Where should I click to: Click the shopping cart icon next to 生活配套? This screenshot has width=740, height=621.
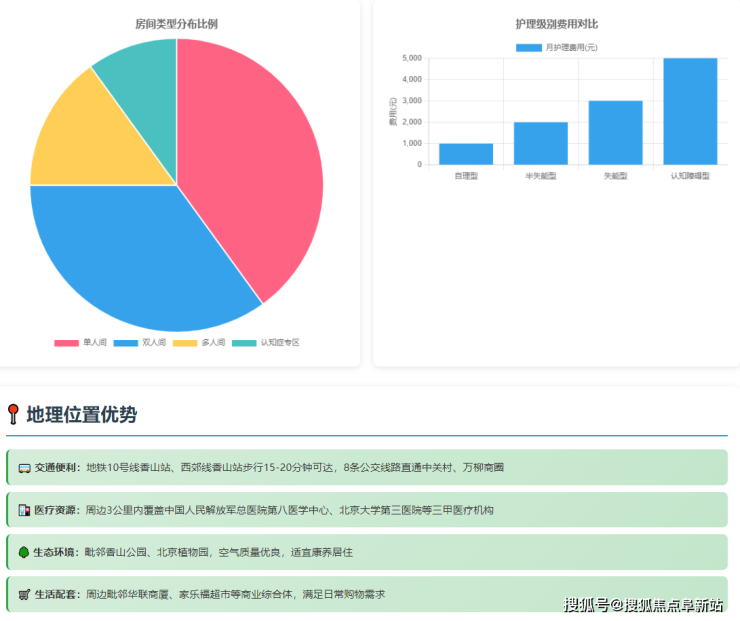tap(24, 594)
